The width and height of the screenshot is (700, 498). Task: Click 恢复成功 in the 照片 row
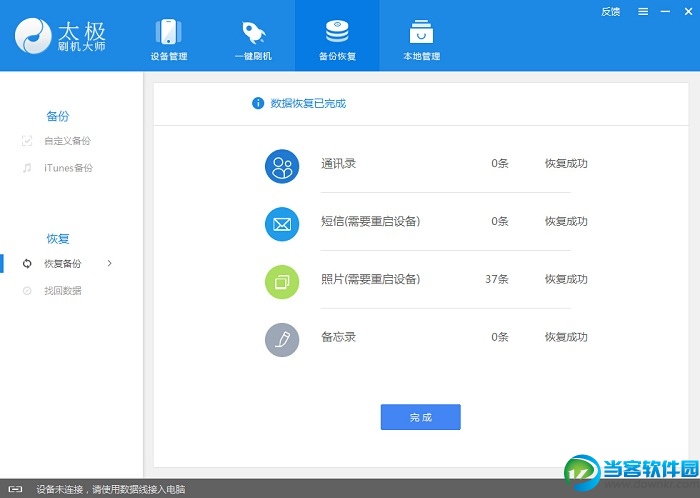pos(566,279)
